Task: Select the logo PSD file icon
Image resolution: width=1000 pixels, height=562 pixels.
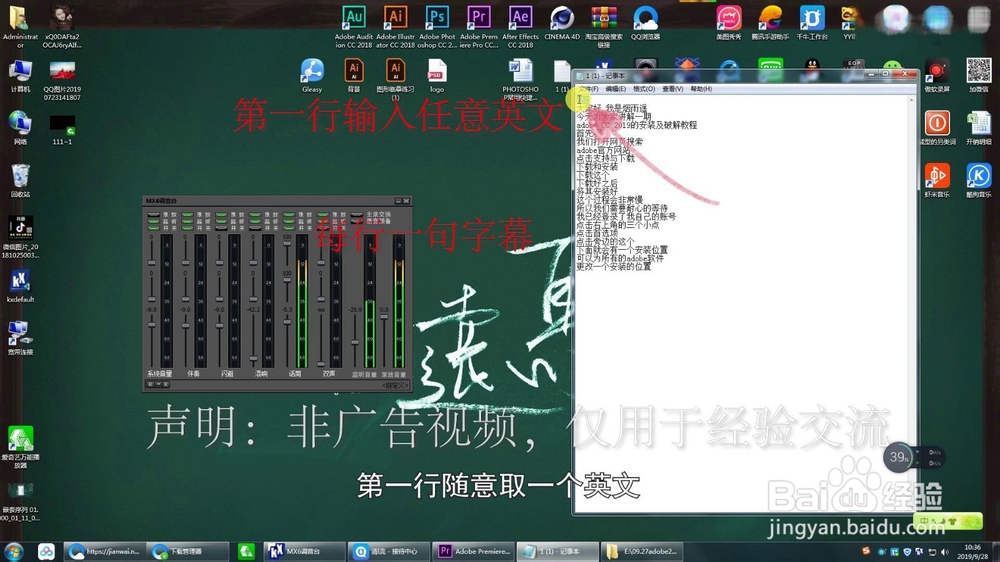Action: [x=437, y=75]
